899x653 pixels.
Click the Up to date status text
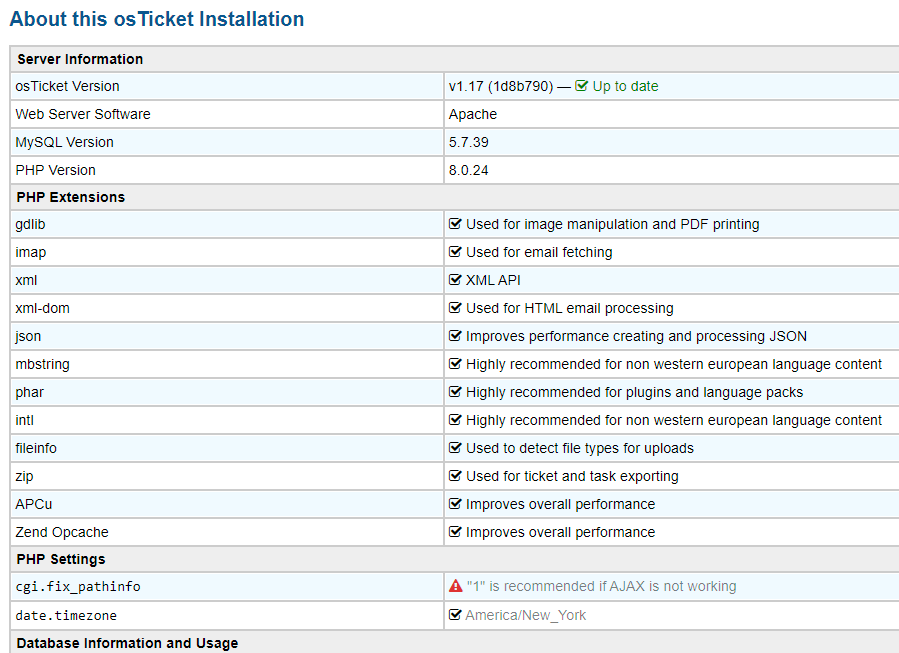click(x=625, y=86)
